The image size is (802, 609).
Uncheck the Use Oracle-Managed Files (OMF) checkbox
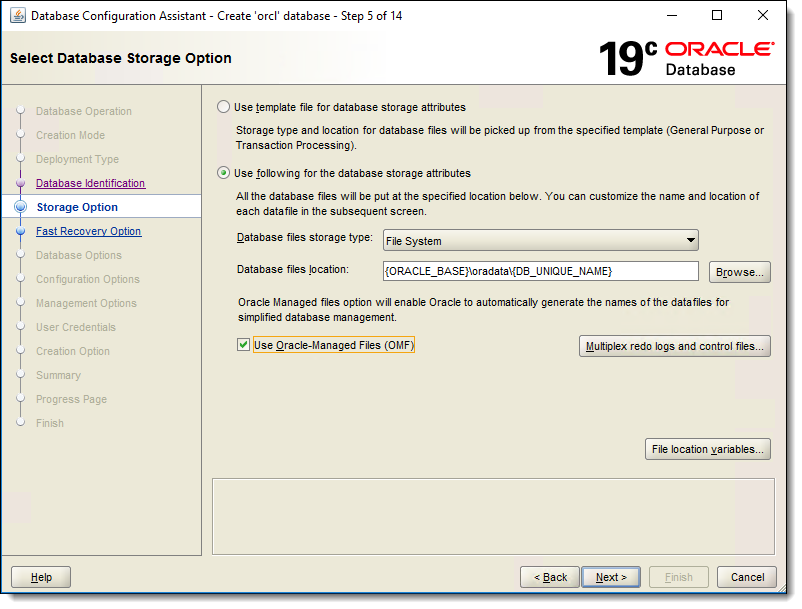[x=243, y=345]
